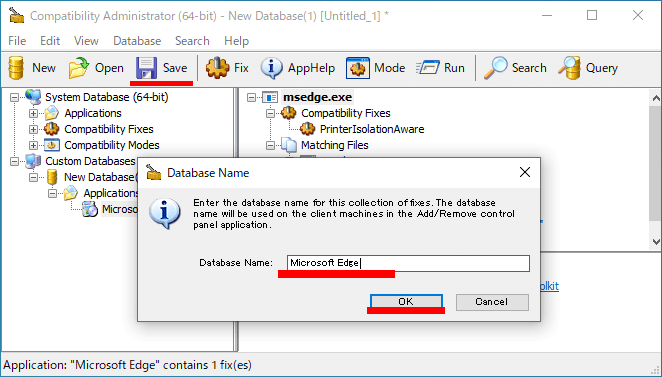Click the status bar application fix count text

click(128, 365)
